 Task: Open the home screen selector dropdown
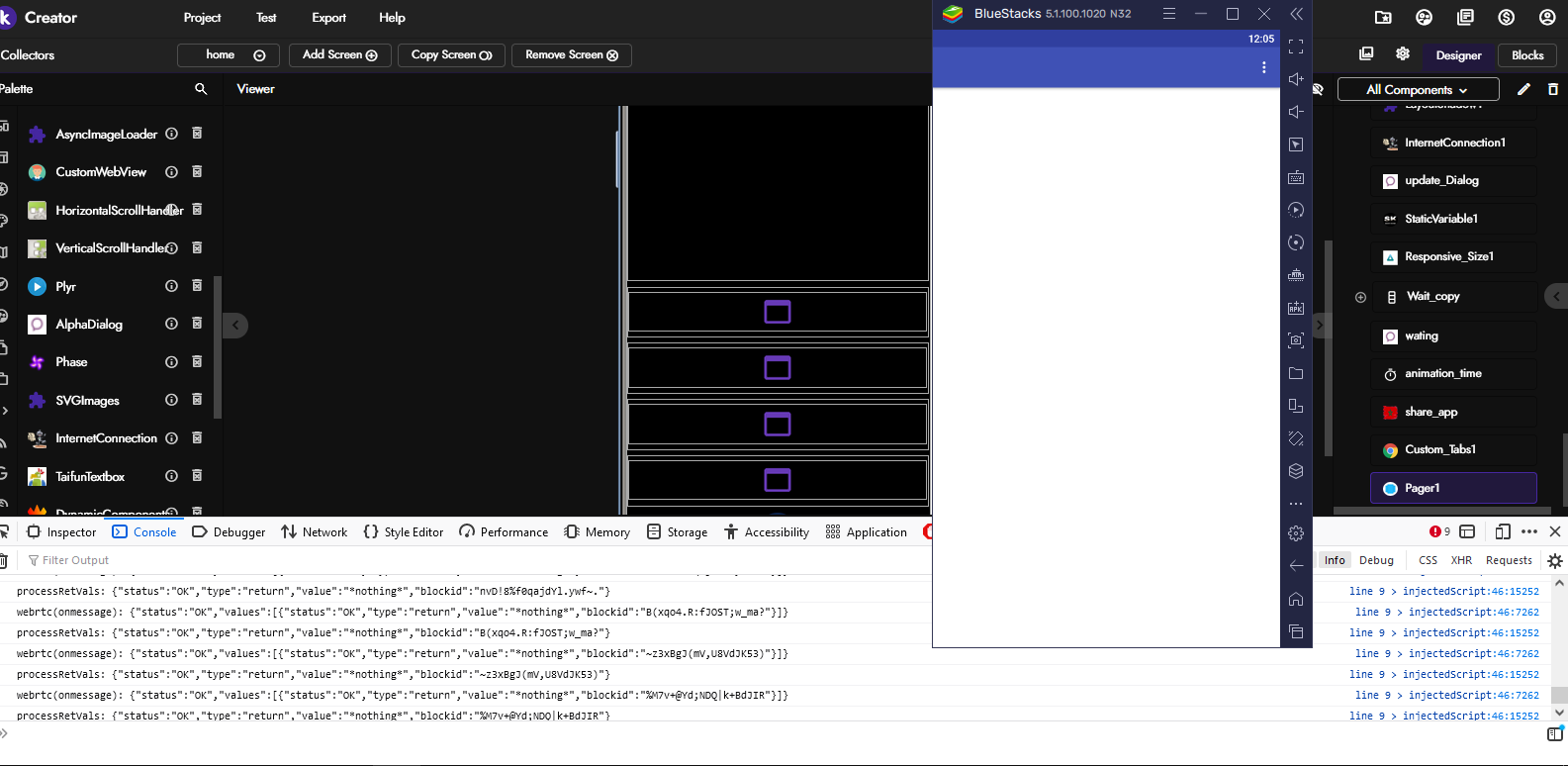[x=229, y=55]
